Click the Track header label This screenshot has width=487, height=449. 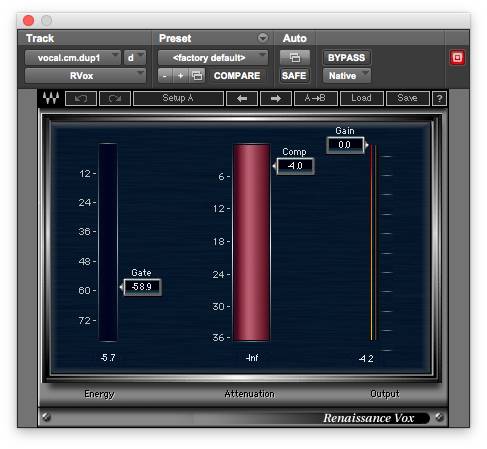(40, 38)
